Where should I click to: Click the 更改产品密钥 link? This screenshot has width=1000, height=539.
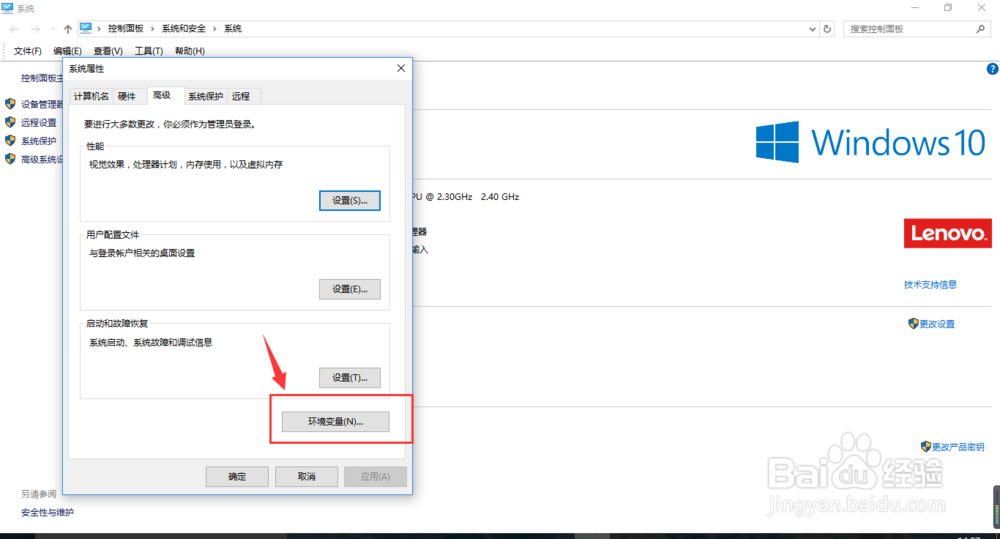[958, 447]
